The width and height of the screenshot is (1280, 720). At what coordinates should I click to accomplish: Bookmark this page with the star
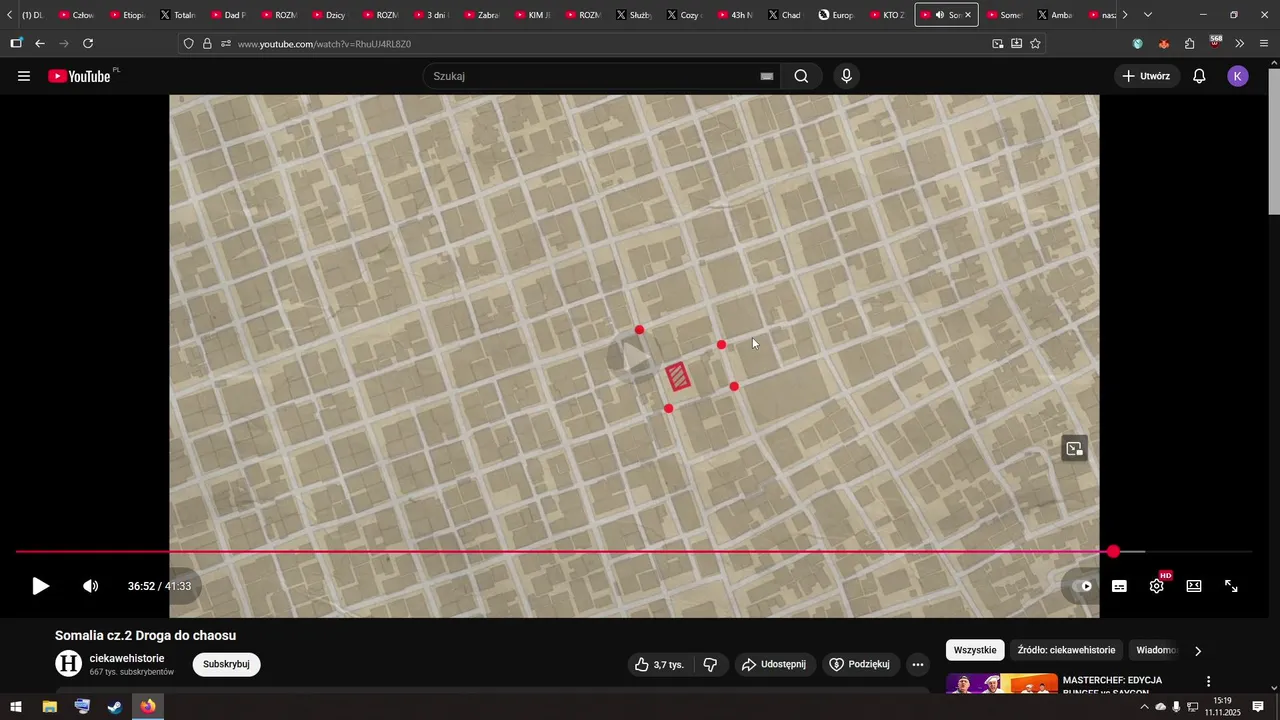[x=1035, y=43]
